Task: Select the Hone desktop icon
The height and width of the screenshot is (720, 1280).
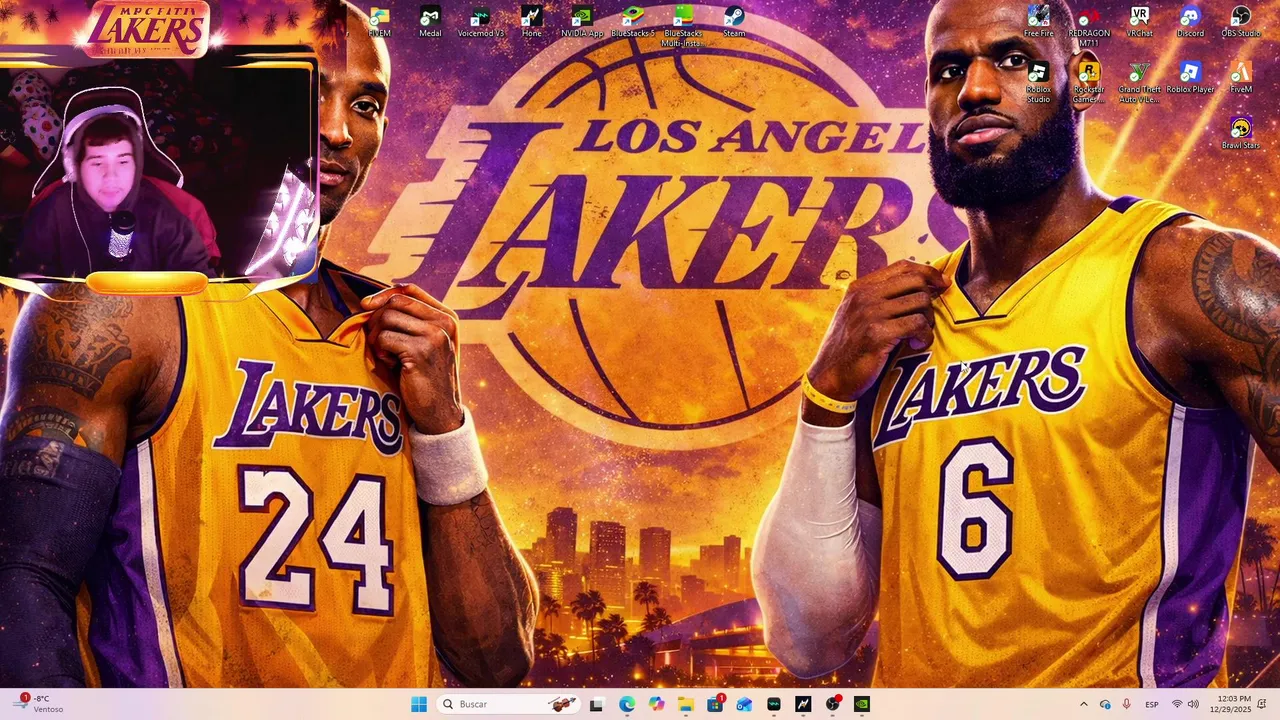Action: tap(532, 22)
